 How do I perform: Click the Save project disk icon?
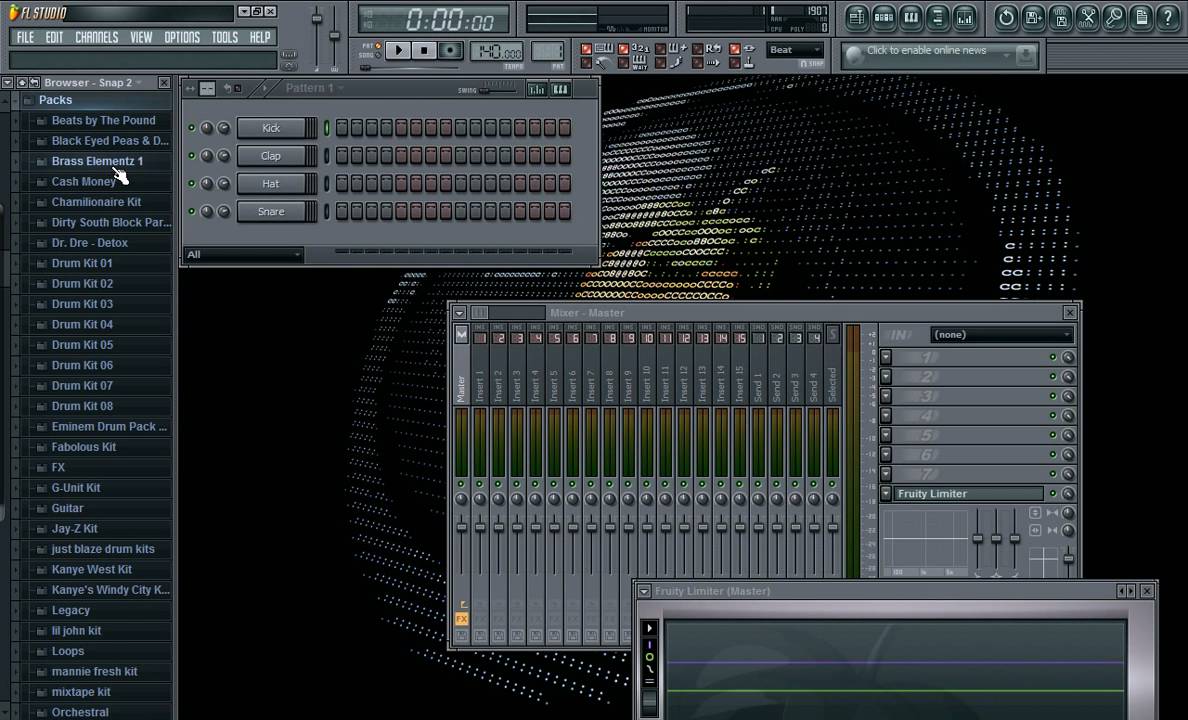(1033, 17)
